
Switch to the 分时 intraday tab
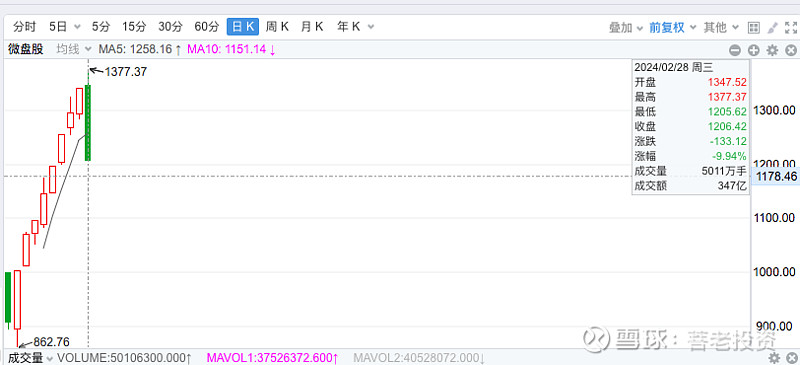pos(25,27)
